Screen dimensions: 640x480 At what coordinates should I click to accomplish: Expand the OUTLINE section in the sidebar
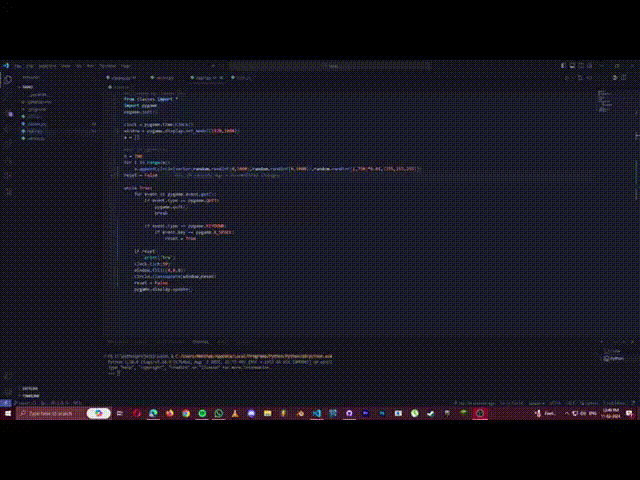coord(30,389)
